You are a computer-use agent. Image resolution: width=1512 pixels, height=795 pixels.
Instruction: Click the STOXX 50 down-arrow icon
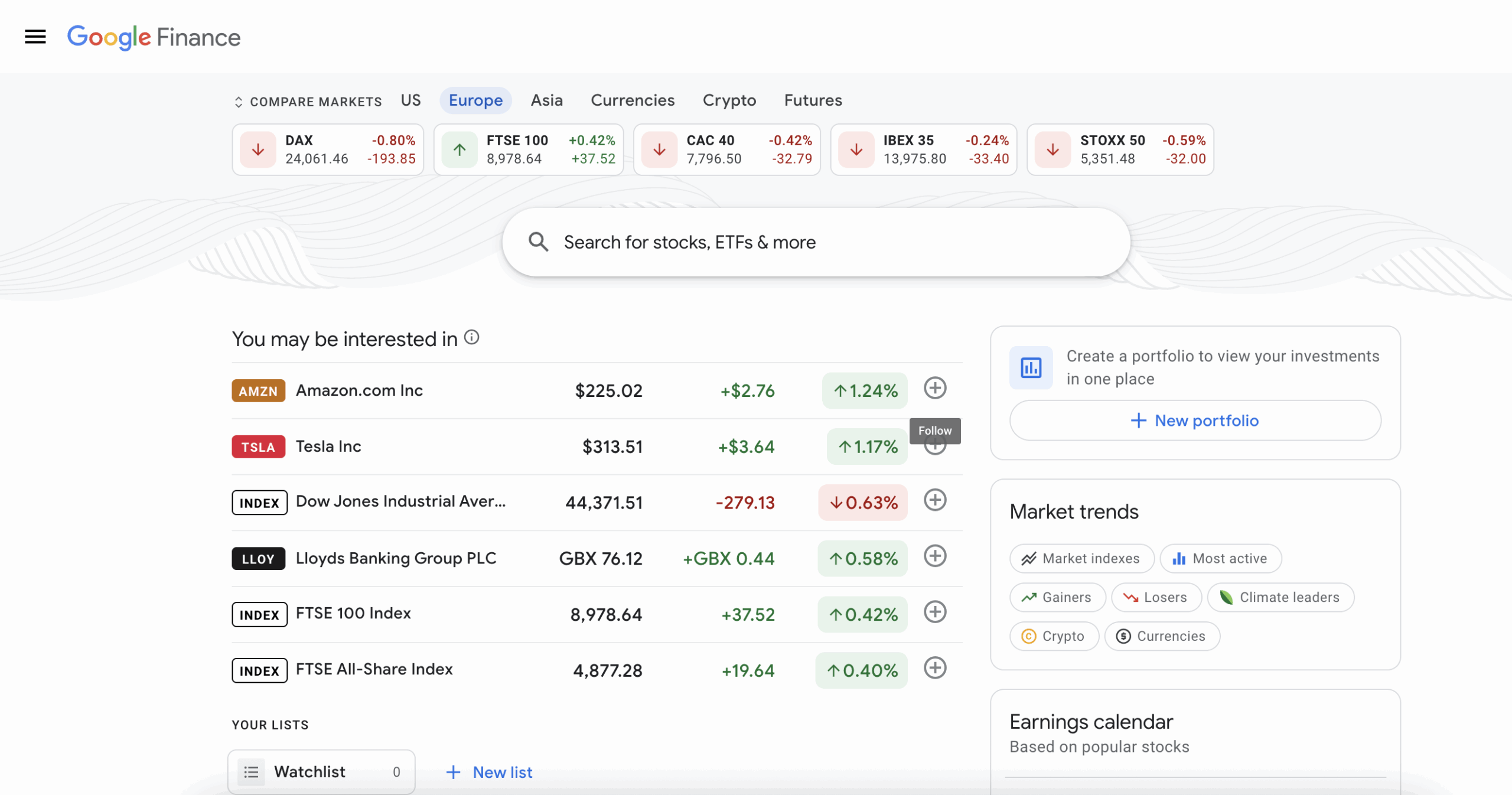click(1053, 150)
